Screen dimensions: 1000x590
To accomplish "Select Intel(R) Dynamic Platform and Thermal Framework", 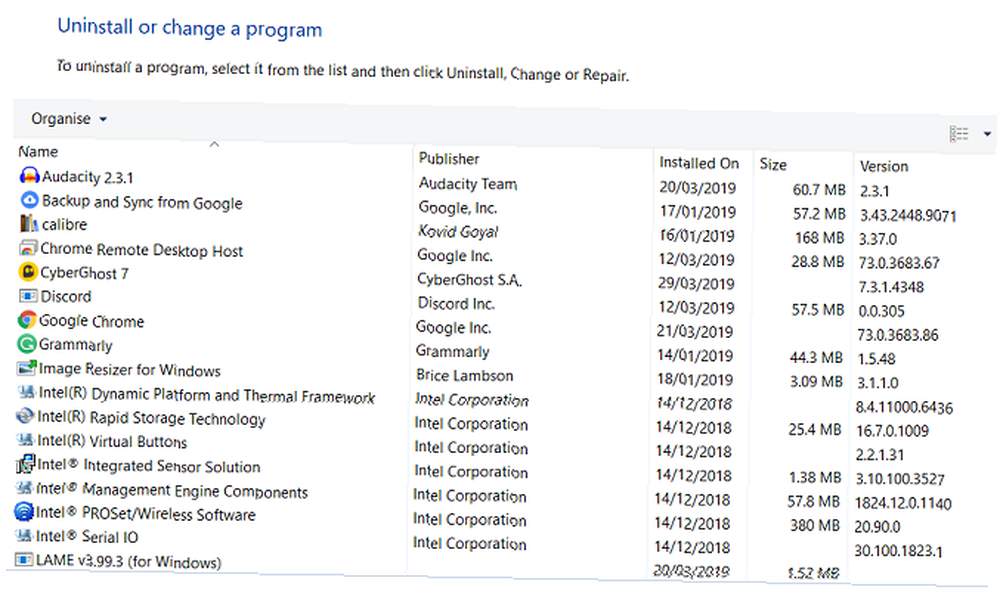I will pos(207,395).
